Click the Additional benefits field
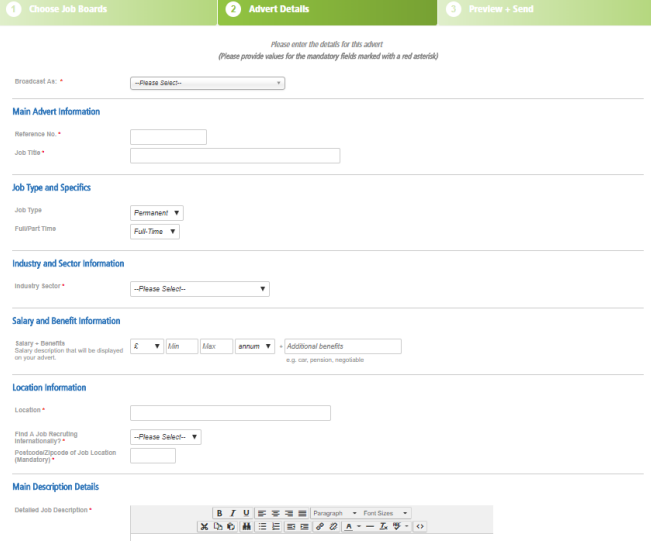651x541 pixels. point(343,346)
